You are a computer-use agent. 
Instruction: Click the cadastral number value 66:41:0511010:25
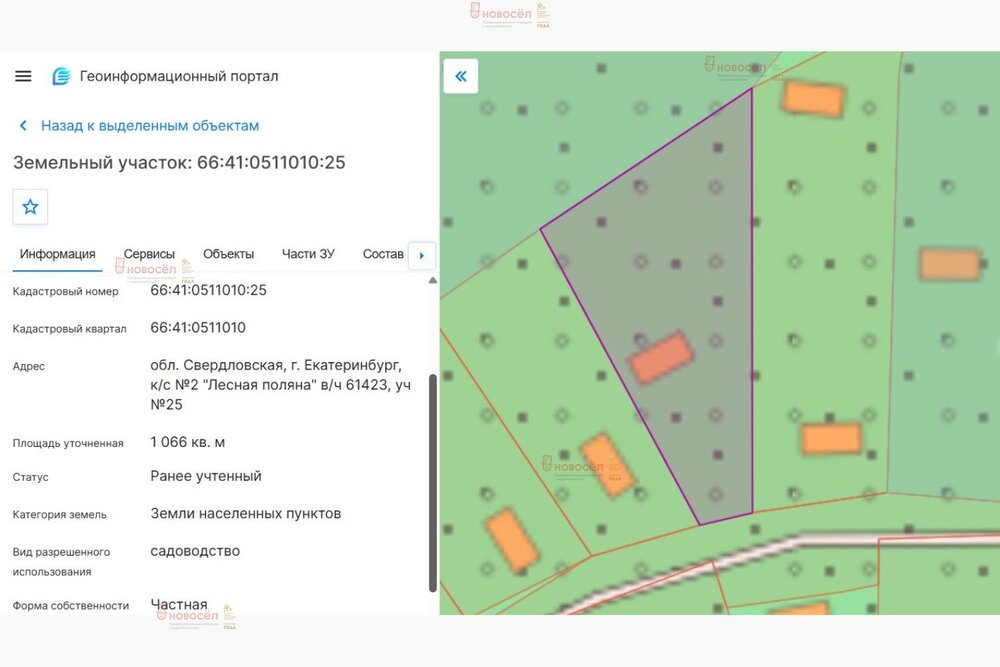[x=209, y=290]
